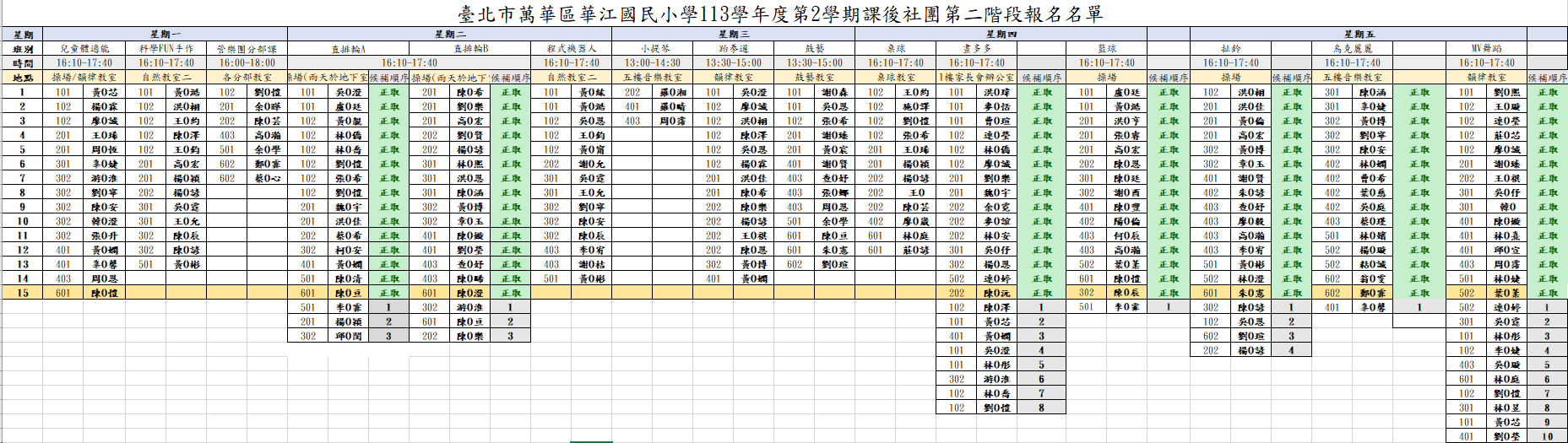Select the 星期三 day header cell
Screen dimensions: 1568x443
click(733, 35)
